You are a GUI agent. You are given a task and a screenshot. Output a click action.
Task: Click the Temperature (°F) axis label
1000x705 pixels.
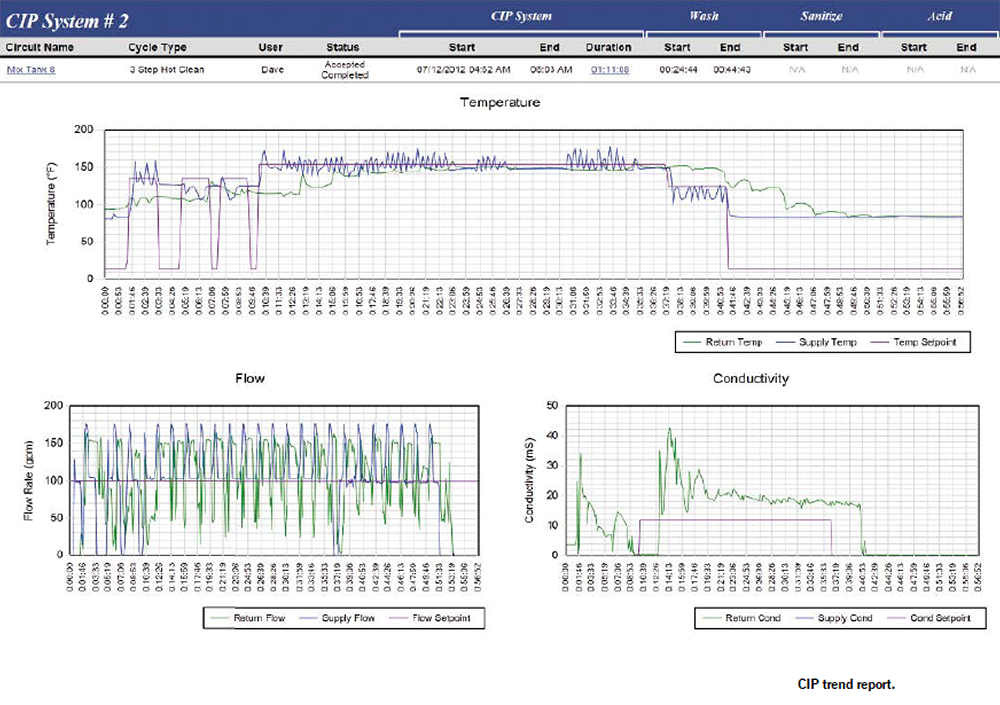50,204
